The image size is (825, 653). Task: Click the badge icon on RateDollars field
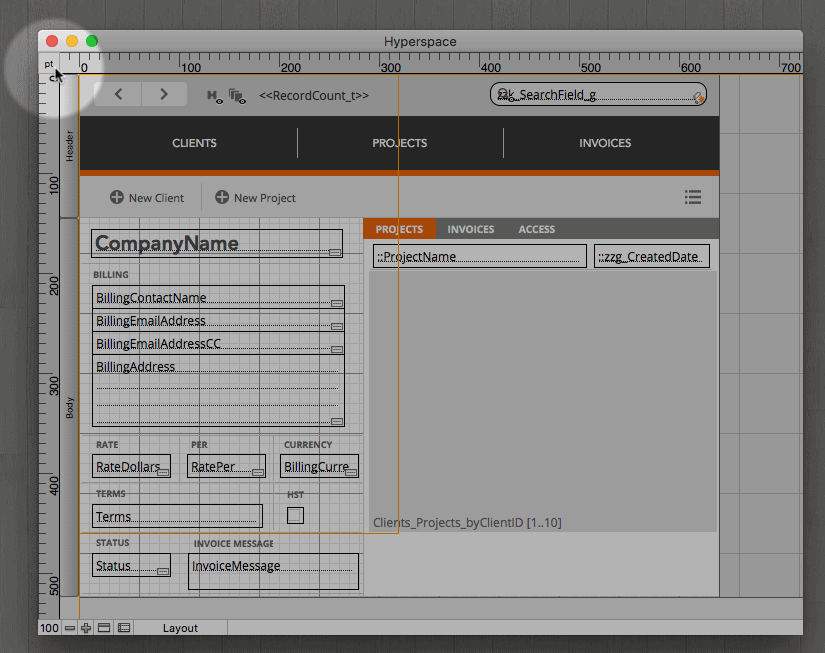tap(163, 473)
